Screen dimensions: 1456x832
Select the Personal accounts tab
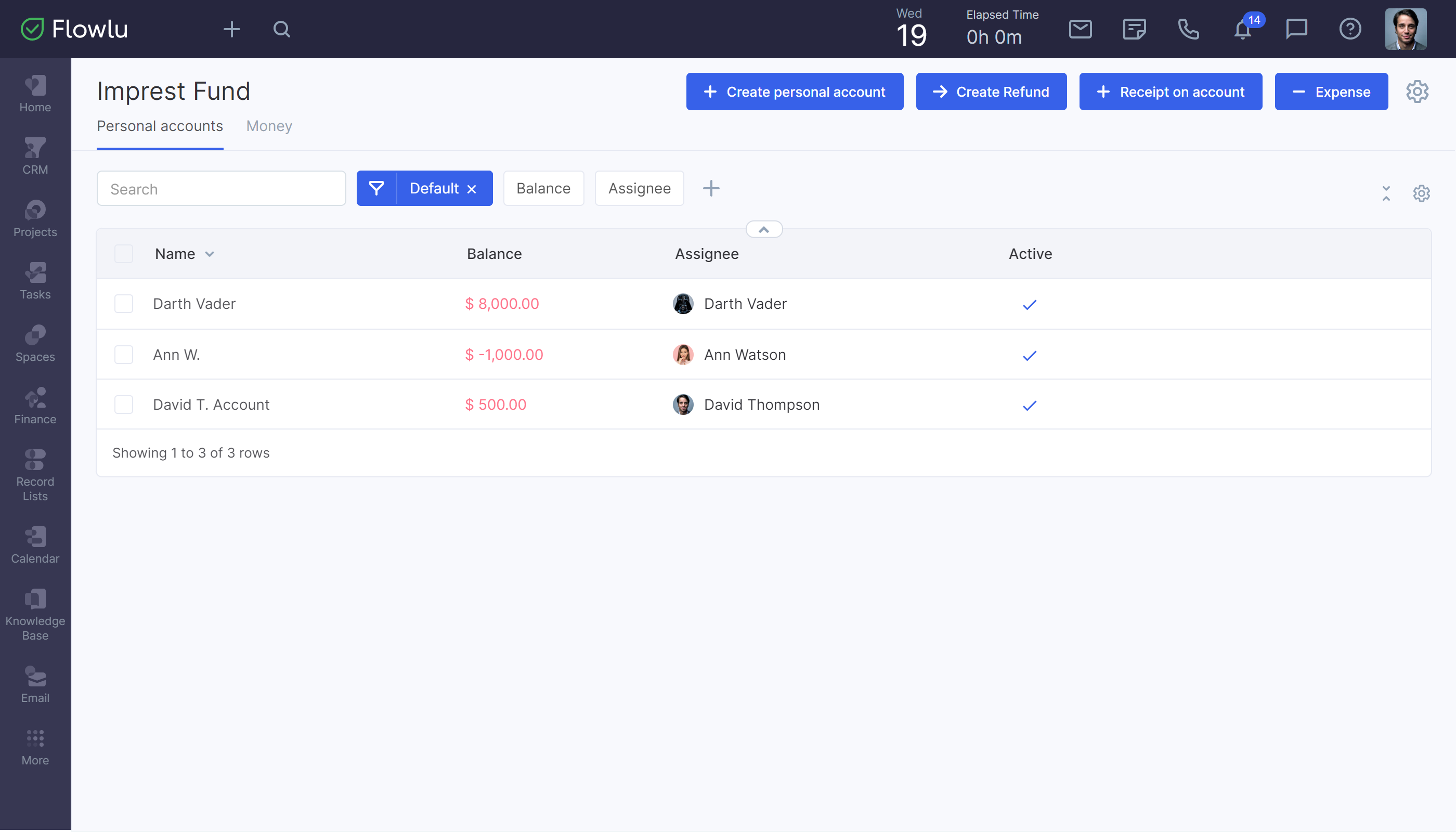coord(160,126)
